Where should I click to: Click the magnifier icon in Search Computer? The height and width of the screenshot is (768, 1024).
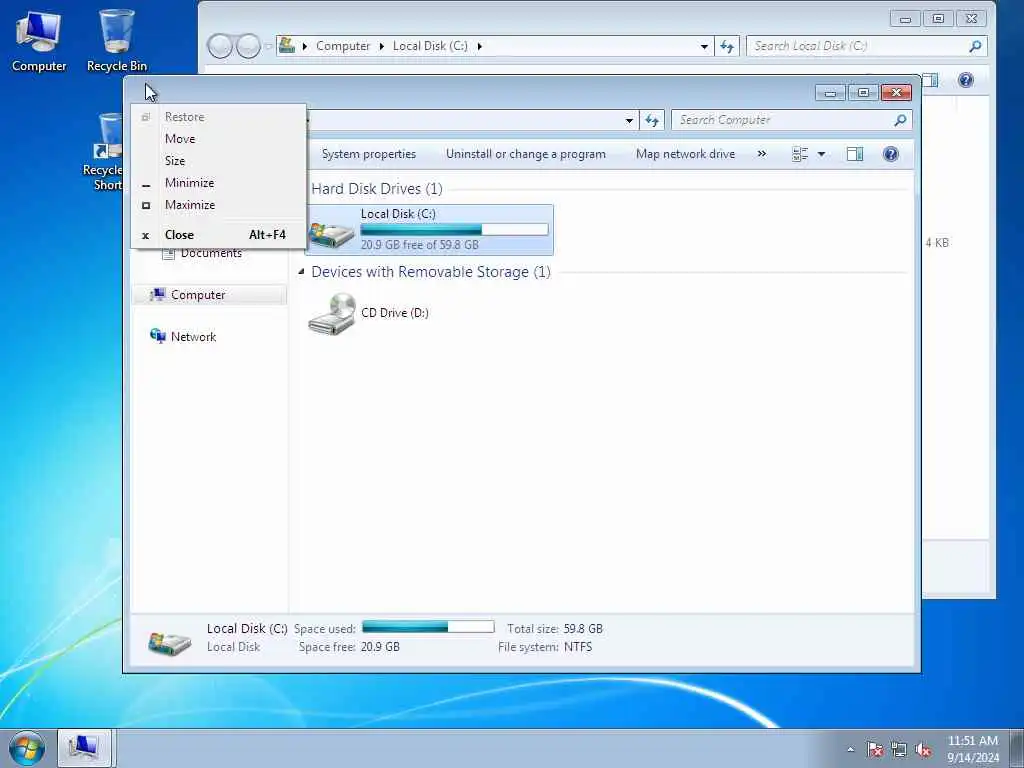tap(900, 120)
